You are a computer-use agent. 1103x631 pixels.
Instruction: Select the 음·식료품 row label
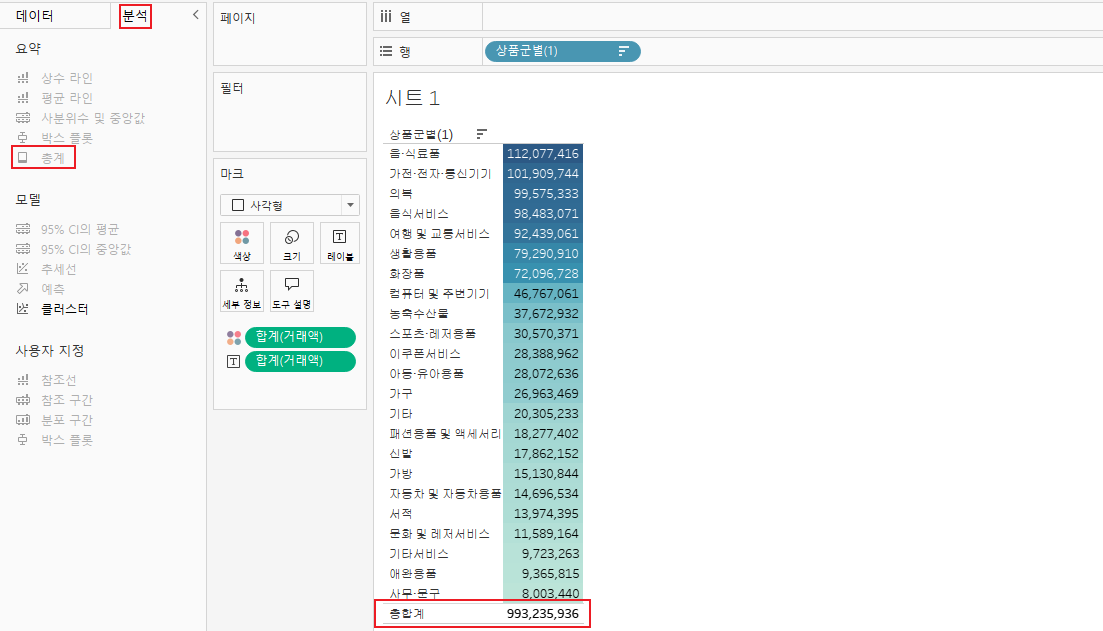click(x=415, y=153)
